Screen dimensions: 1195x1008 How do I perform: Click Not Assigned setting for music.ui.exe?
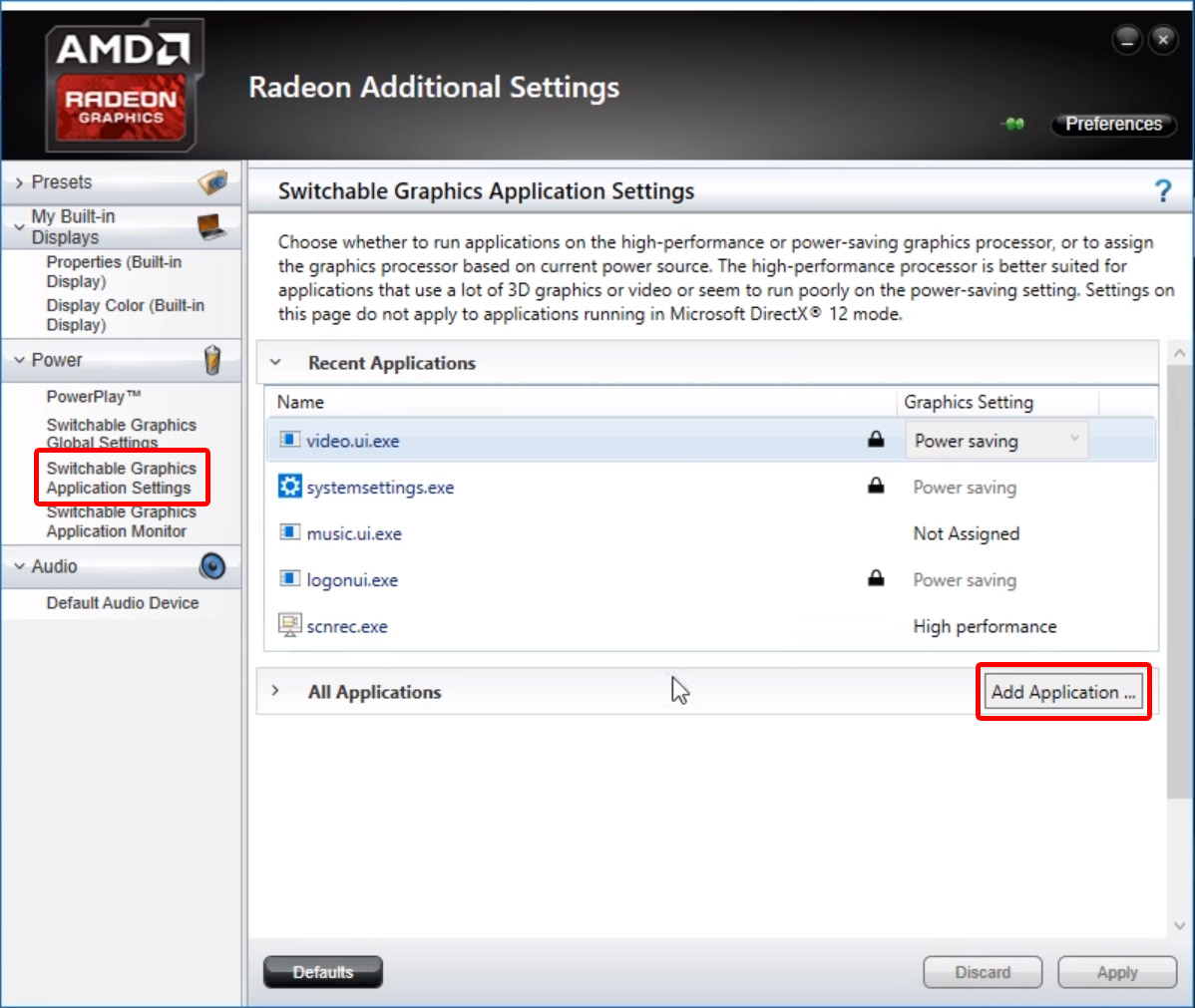point(967,533)
